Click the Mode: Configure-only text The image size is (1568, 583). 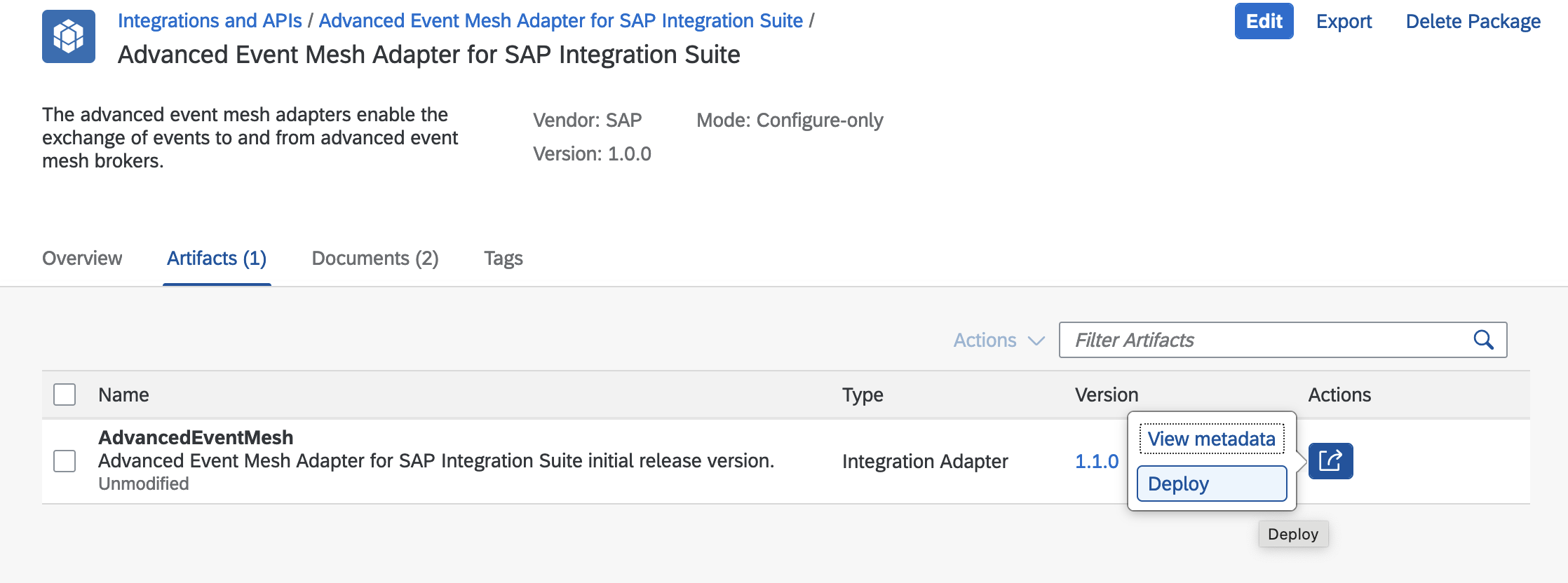tap(790, 120)
